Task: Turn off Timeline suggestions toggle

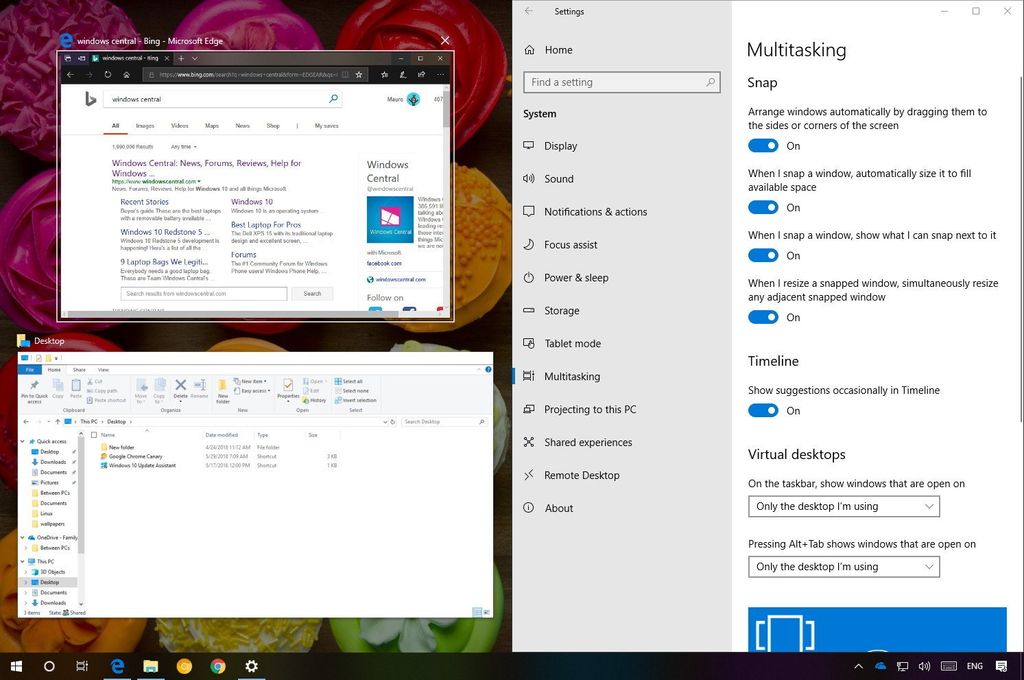Action: coord(763,410)
